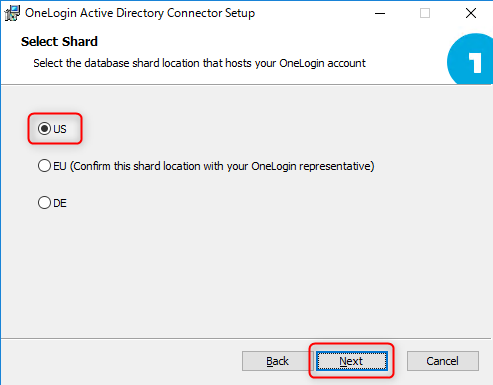
Task: Click the "US" option label text
Action: pyautogui.click(x=60, y=129)
